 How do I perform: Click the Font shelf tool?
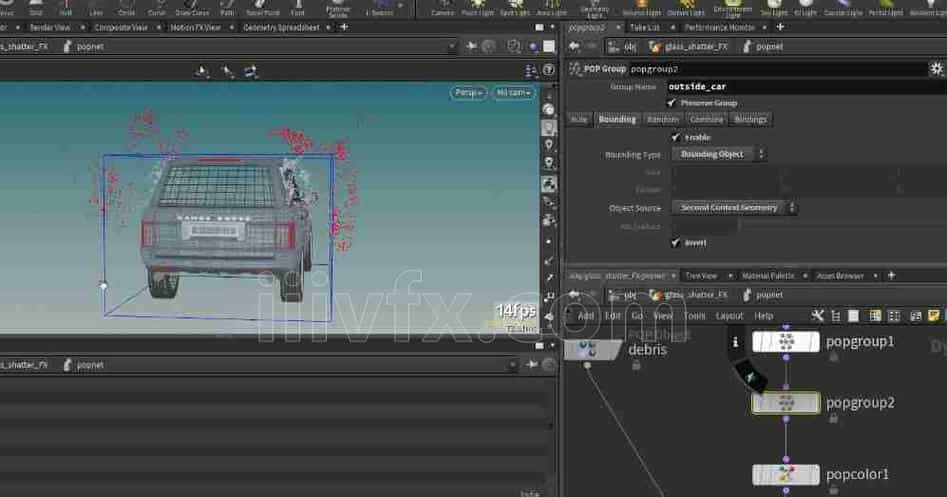coord(298,8)
